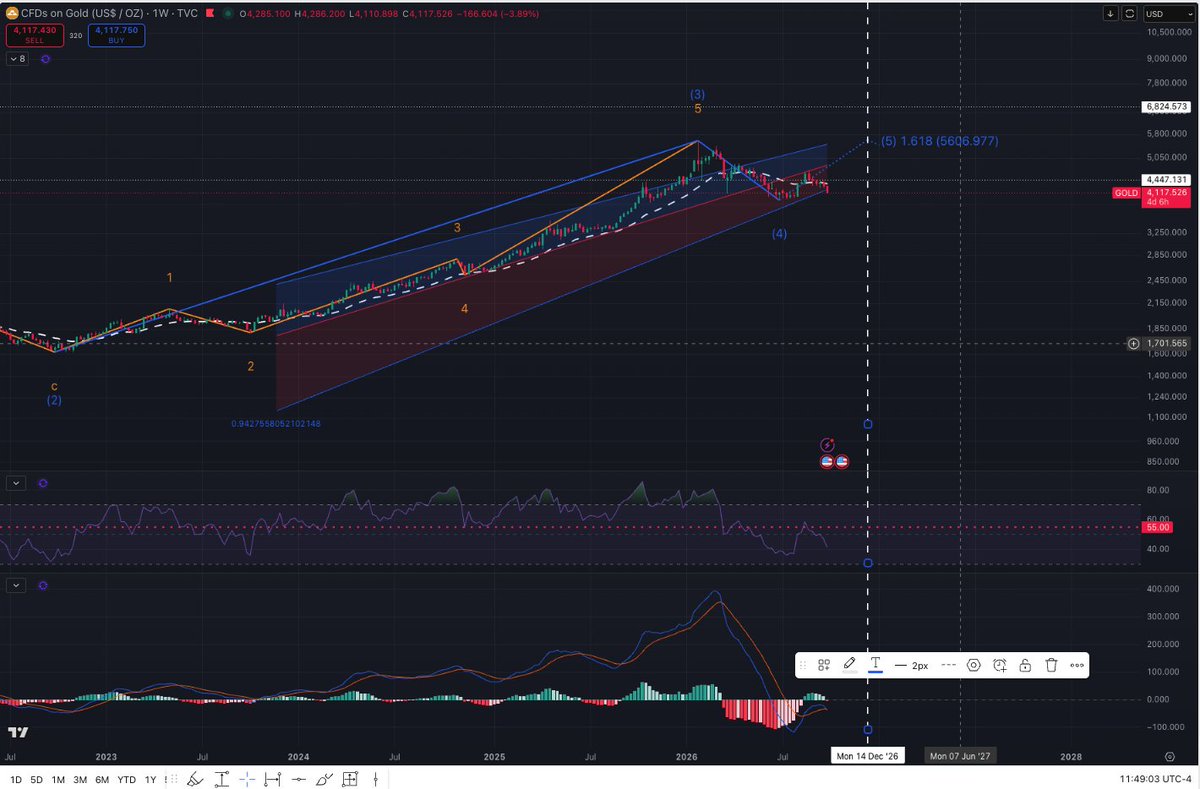This screenshot has height=789, width=1200.
Task: Click the blue (2) wave label
Action: click(x=54, y=400)
